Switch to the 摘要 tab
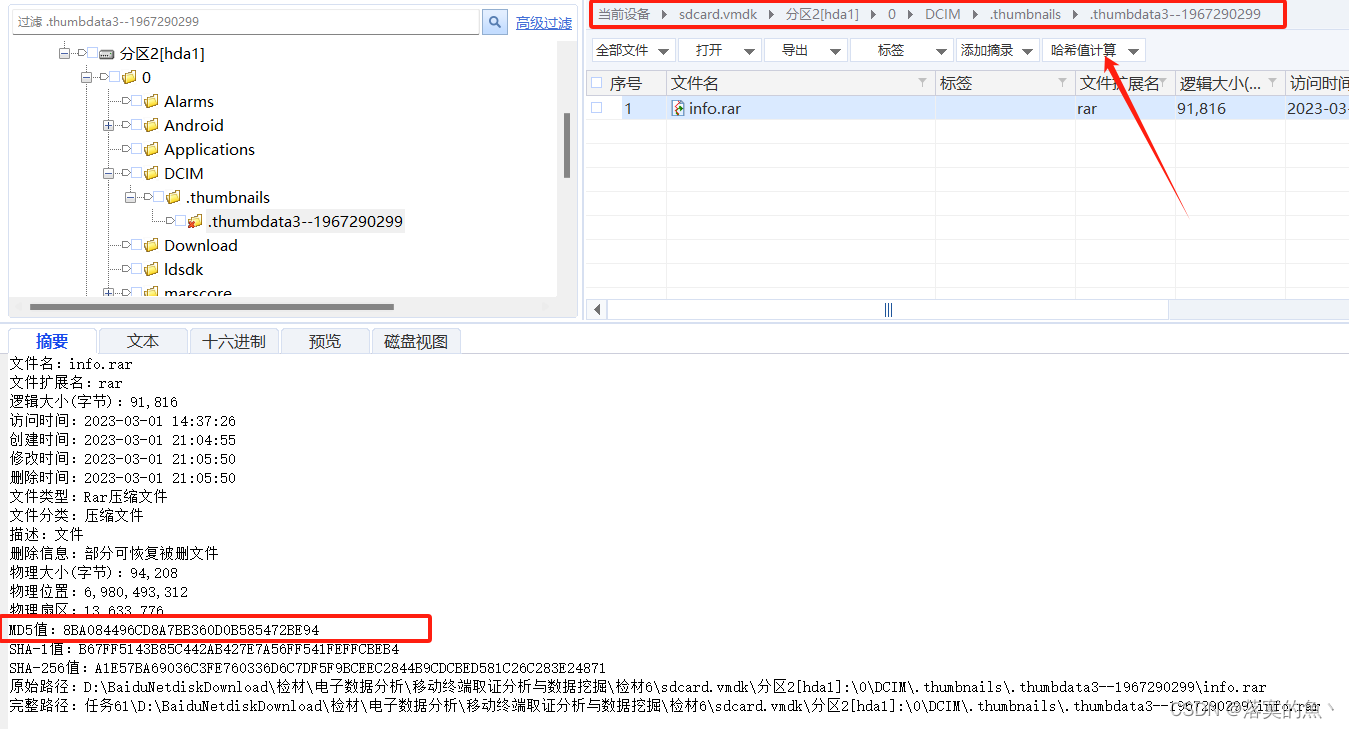The height and width of the screenshot is (729, 1349). tap(52, 341)
